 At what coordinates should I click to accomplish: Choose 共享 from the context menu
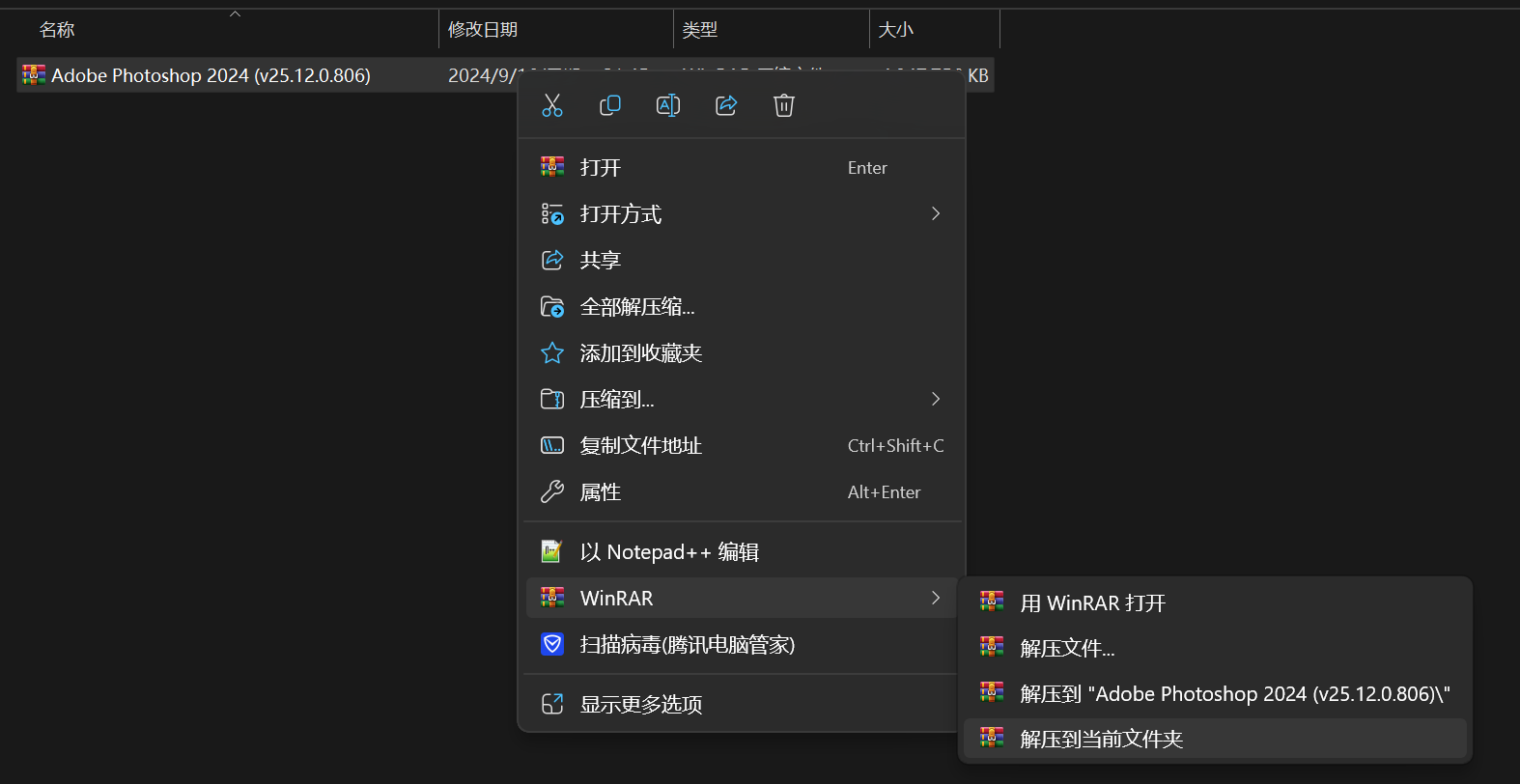click(601, 261)
